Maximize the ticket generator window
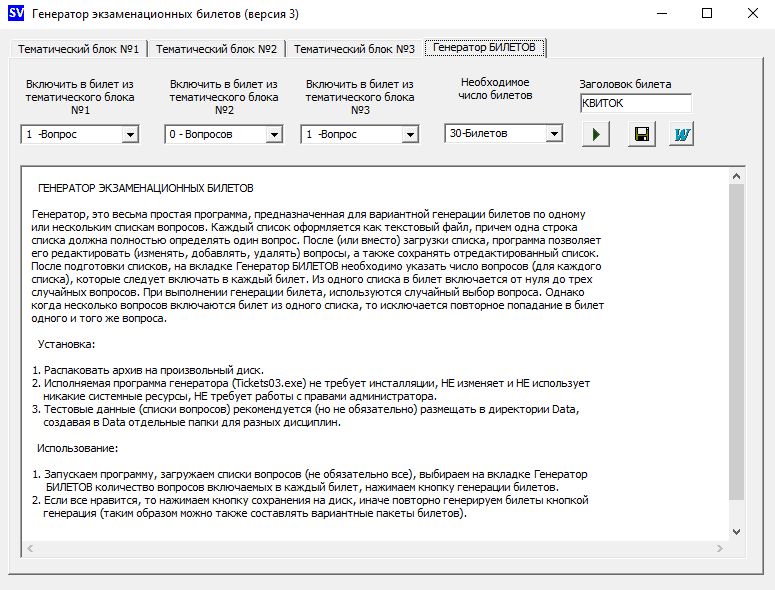Screen dimensions: 775x590 [707, 15]
